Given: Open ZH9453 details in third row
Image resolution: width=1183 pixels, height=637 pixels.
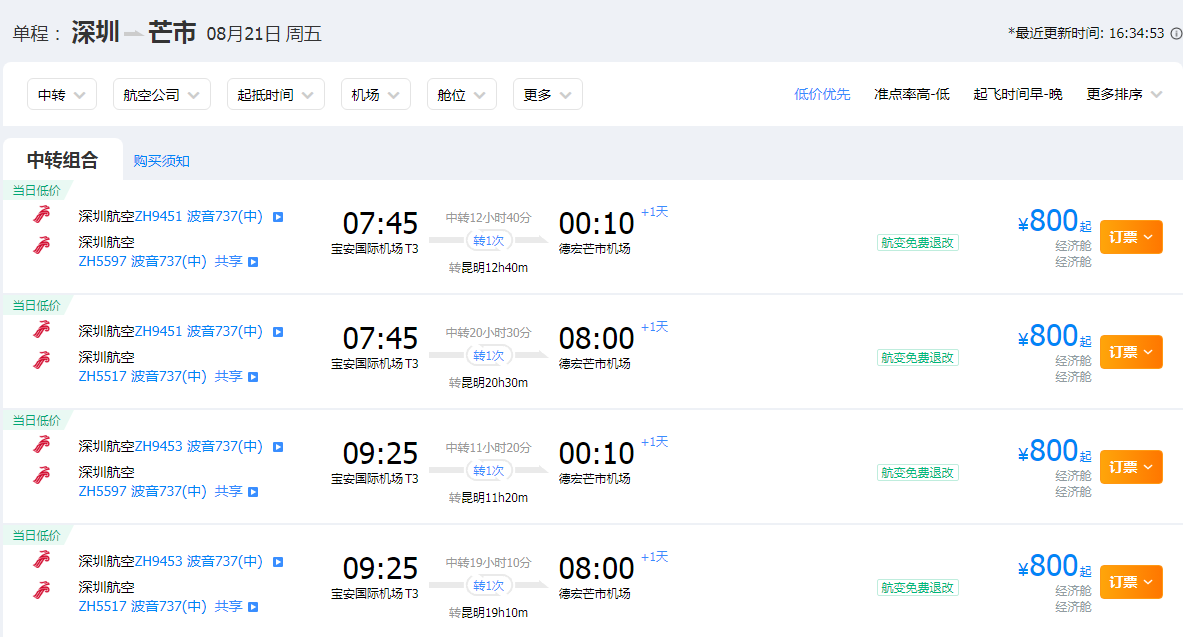Looking at the screenshot, I should pyautogui.click(x=198, y=446).
